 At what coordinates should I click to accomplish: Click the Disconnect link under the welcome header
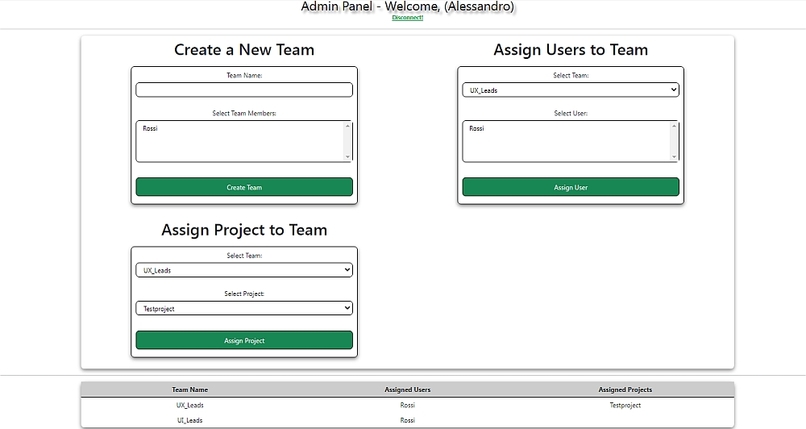[x=407, y=17]
